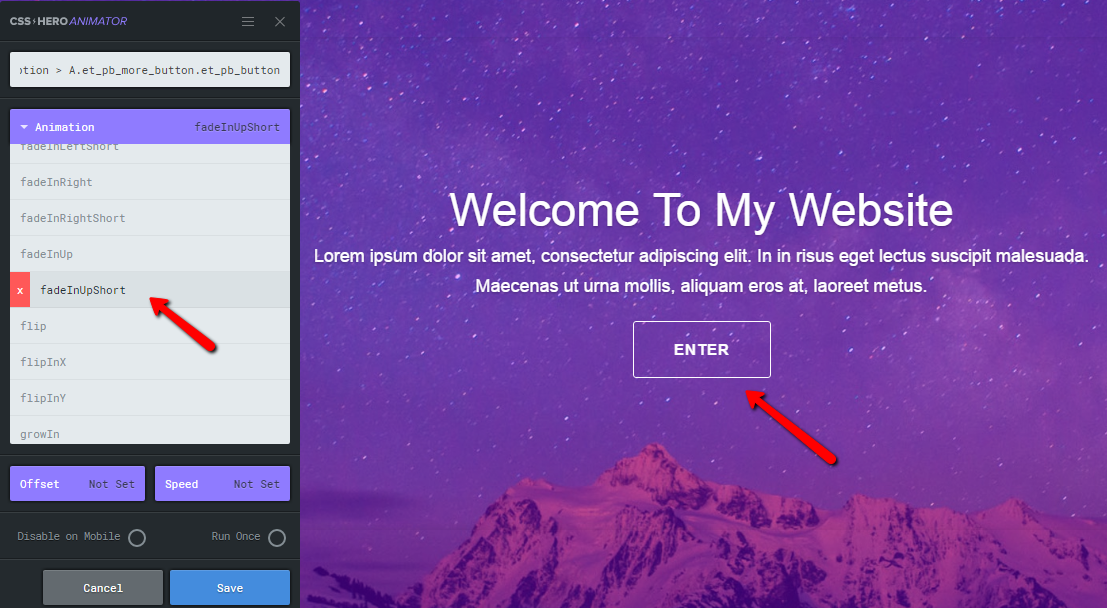Image resolution: width=1107 pixels, height=608 pixels.
Task: Close the CSS Hero Animator panel
Action: coord(280,21)
